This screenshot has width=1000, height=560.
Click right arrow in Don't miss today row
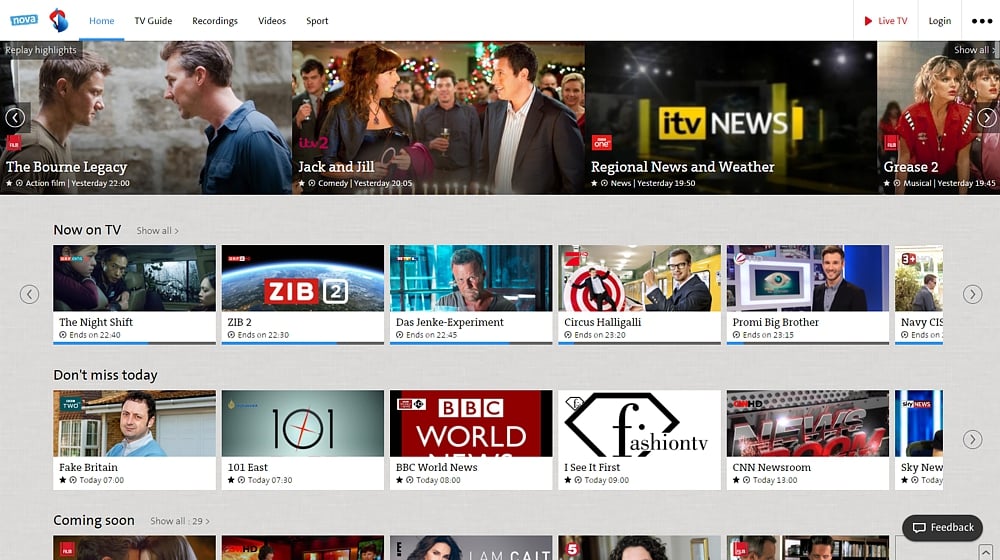point(972,439)
